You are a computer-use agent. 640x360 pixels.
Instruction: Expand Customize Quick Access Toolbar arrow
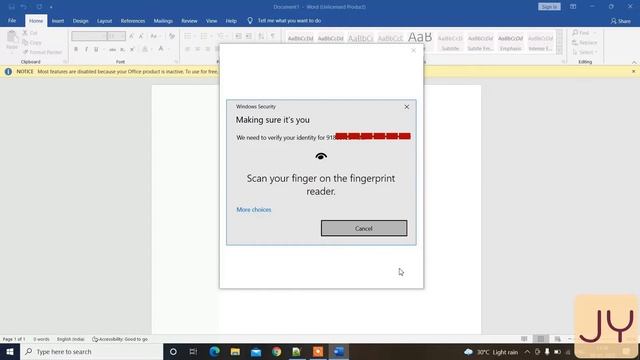pos(51,7)
